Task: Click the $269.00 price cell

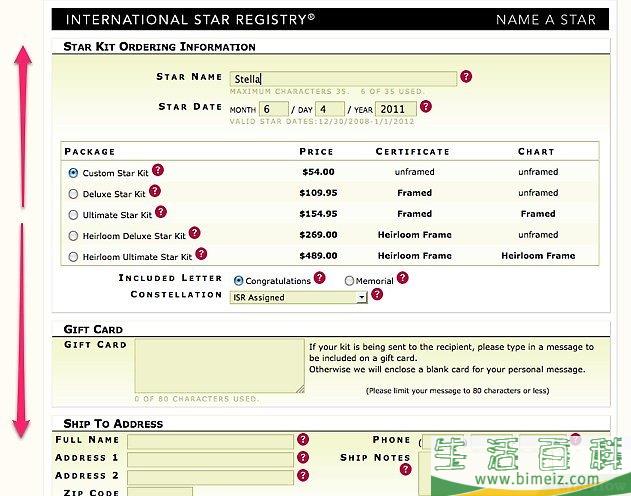Action: coord(318,235)
